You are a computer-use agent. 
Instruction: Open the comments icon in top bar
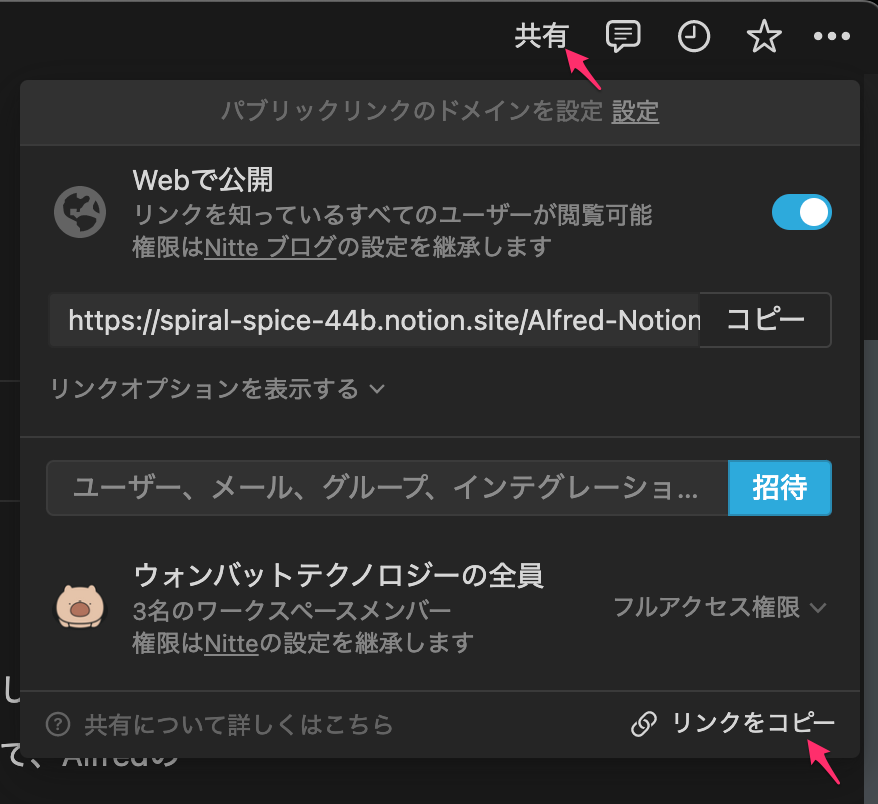(623, 36)
